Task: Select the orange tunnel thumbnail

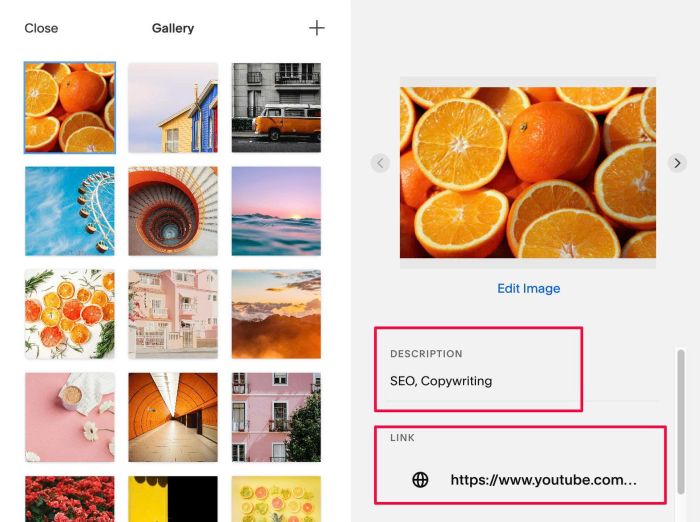Action: tap(173, 417)
